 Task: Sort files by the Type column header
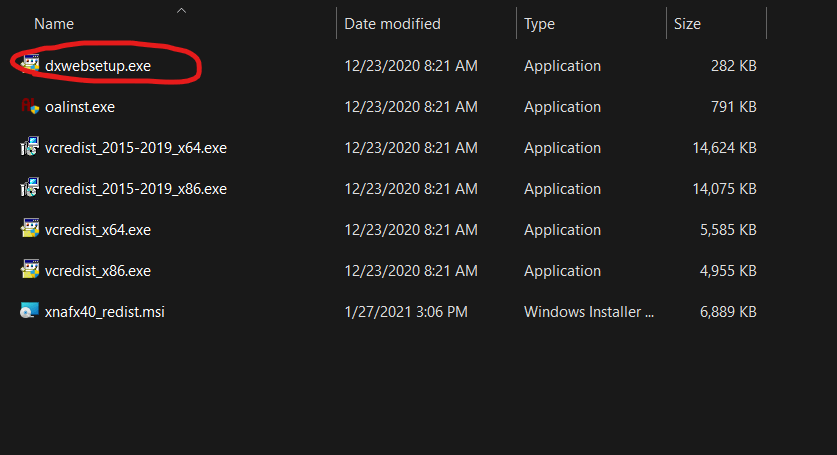539,25
